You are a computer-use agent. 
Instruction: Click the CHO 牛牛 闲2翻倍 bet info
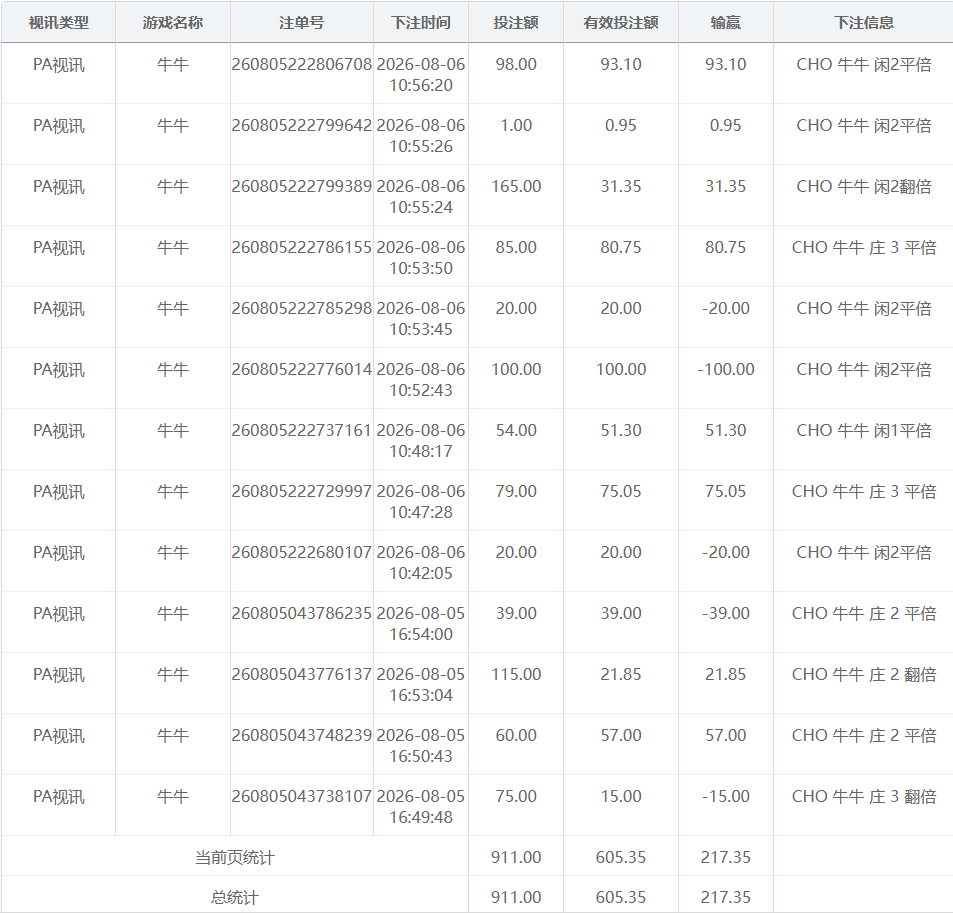click(864, 187)
